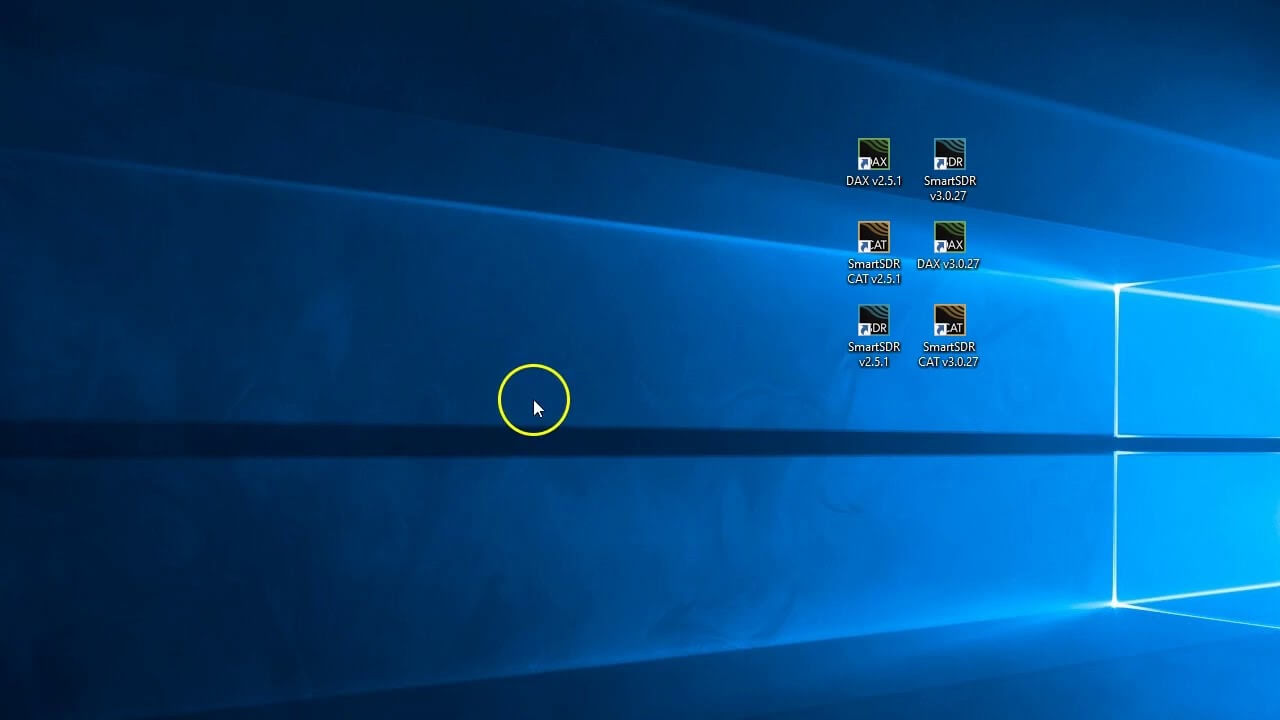1280x720 pixels.
Task: Click the SmartSDR CAT v2.5.1 caption
Action: [x=874, y=271]
